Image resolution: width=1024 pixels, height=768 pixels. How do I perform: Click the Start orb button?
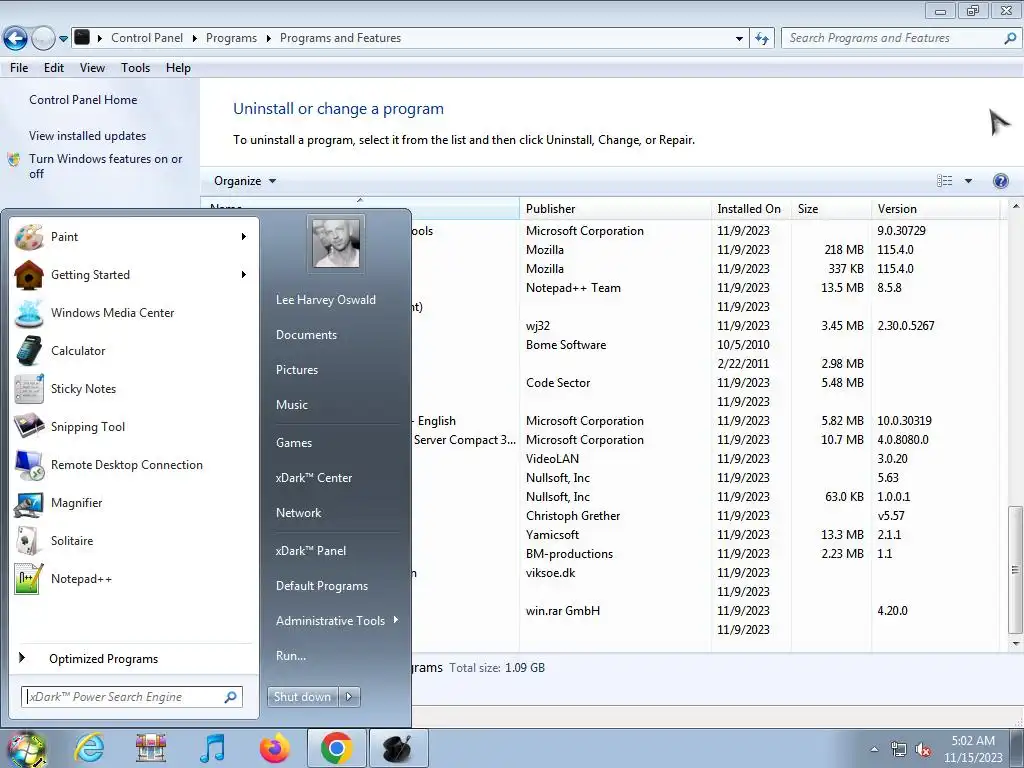(x=26, y=749)
